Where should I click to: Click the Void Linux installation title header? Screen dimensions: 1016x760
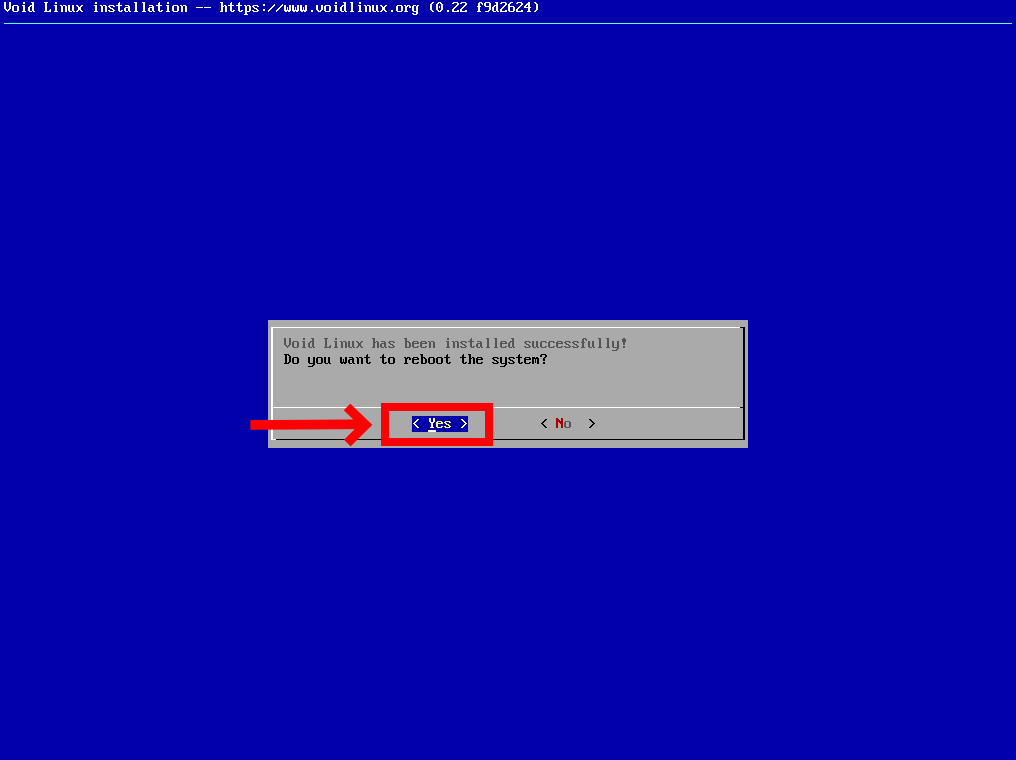[x=271, y=8]
